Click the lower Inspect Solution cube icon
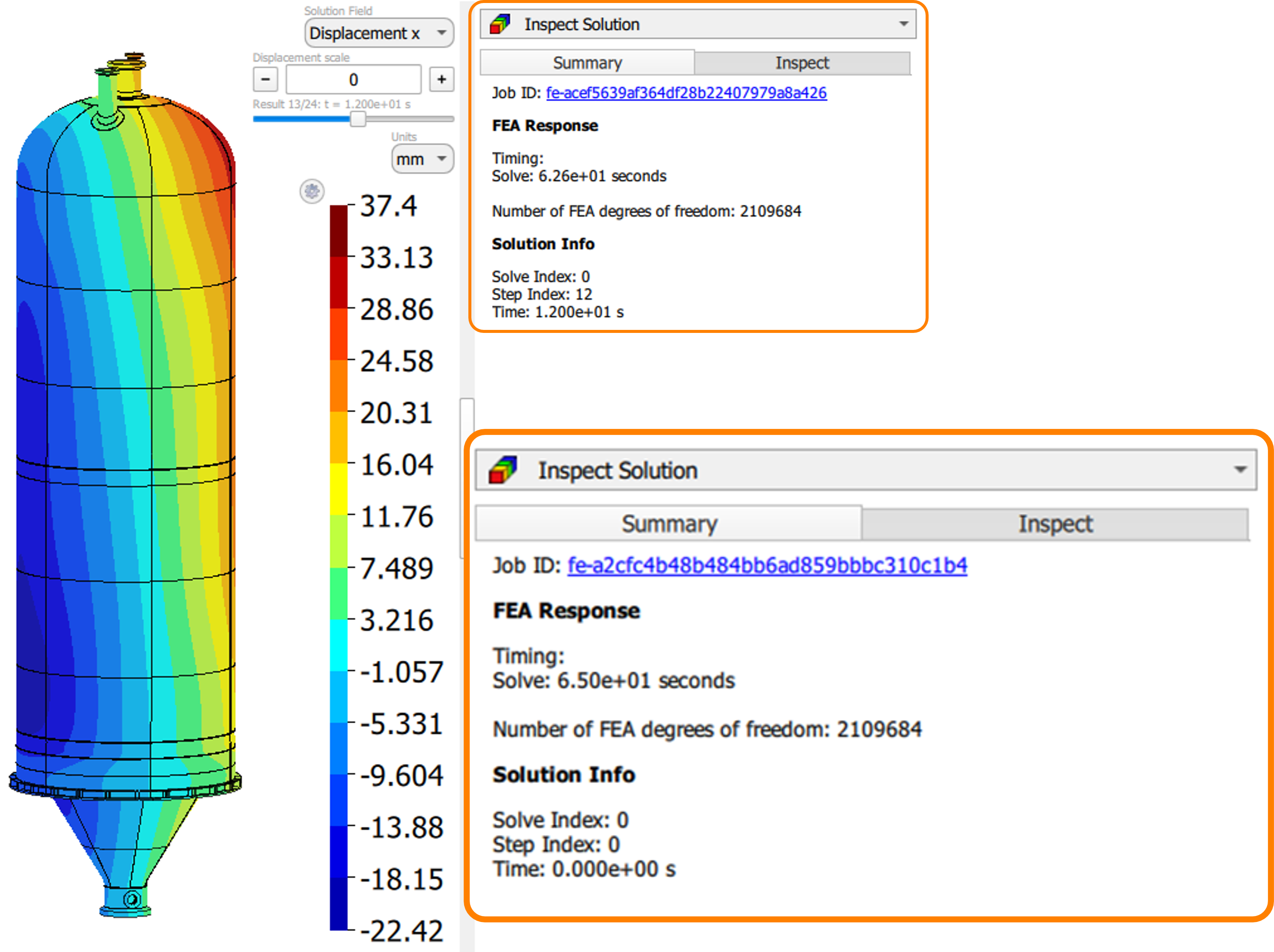The image size is (1274, 952). [503, 470]
